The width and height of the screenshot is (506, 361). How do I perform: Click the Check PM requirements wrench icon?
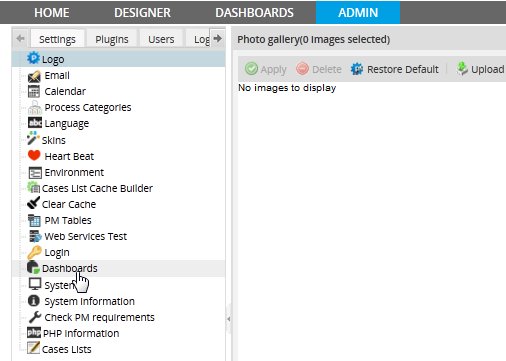(35, 317)
